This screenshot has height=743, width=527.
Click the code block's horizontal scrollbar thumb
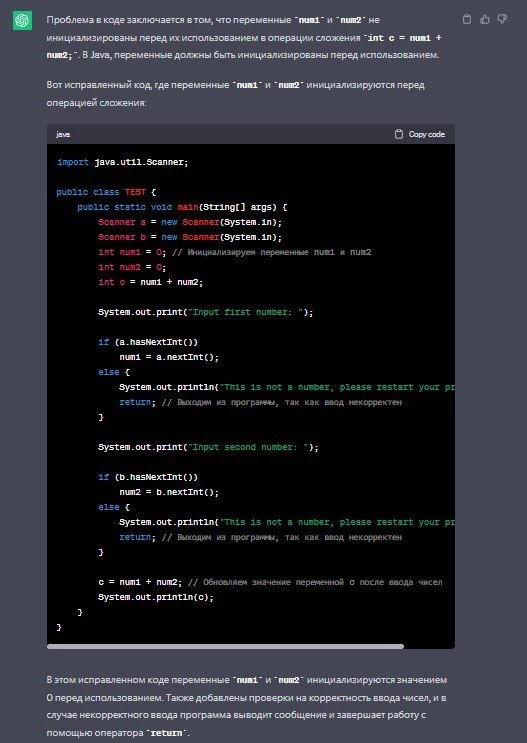(x=225, y=646)
